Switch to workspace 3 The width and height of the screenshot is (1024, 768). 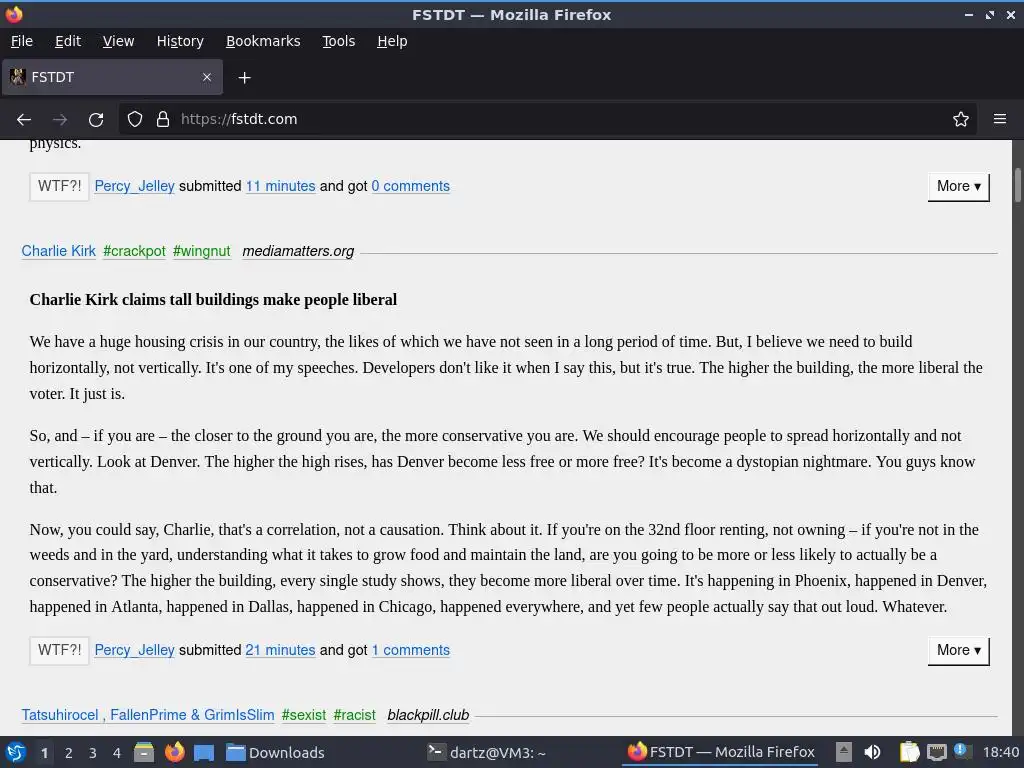(93, 753)
